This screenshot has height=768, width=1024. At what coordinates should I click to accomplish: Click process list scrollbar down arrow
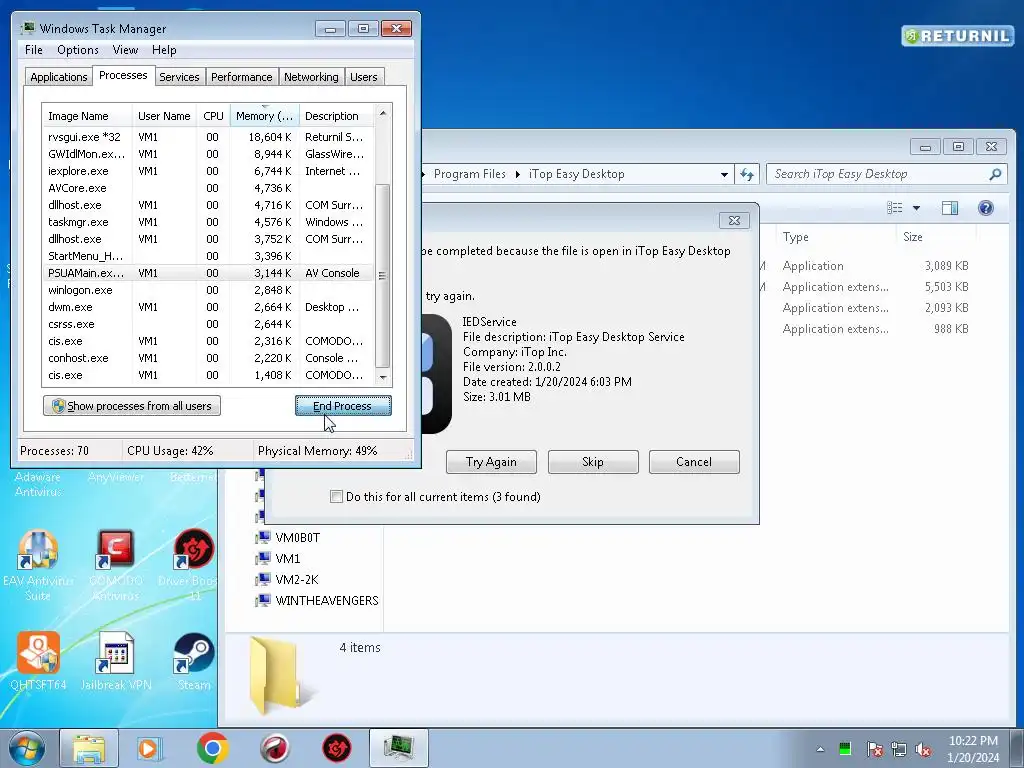(383, 377)
